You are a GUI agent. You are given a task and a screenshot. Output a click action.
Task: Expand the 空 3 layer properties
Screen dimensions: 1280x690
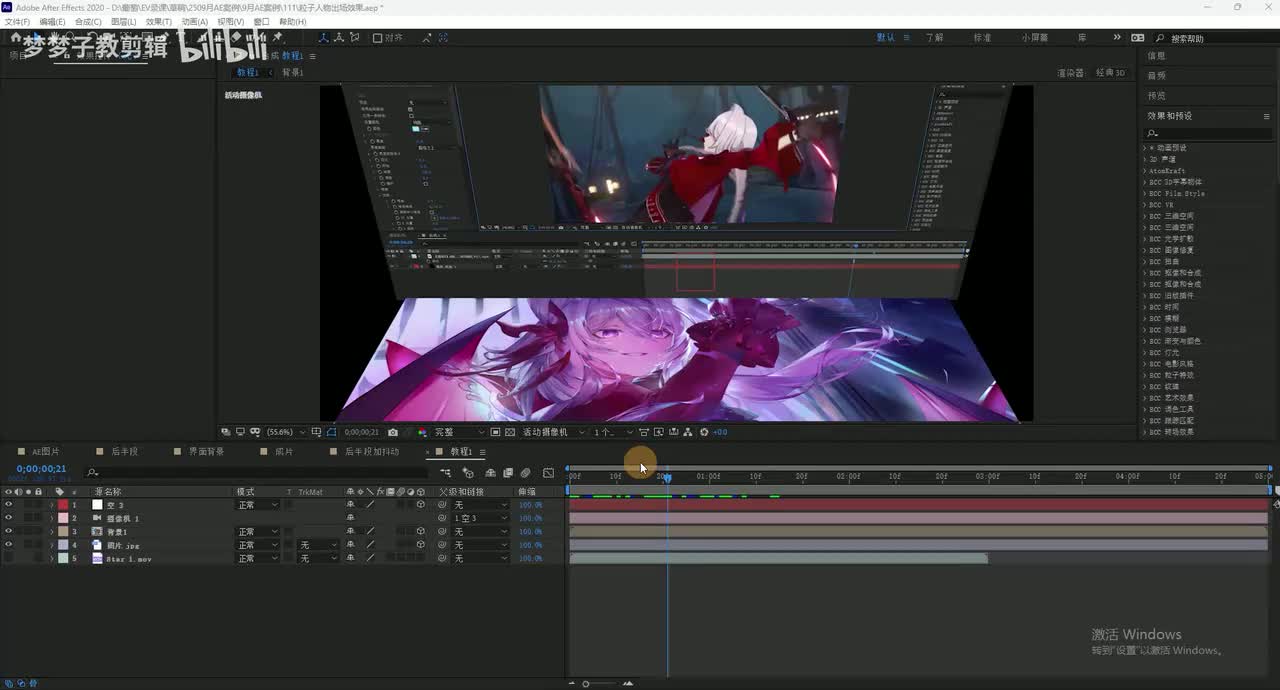(52, 505)
